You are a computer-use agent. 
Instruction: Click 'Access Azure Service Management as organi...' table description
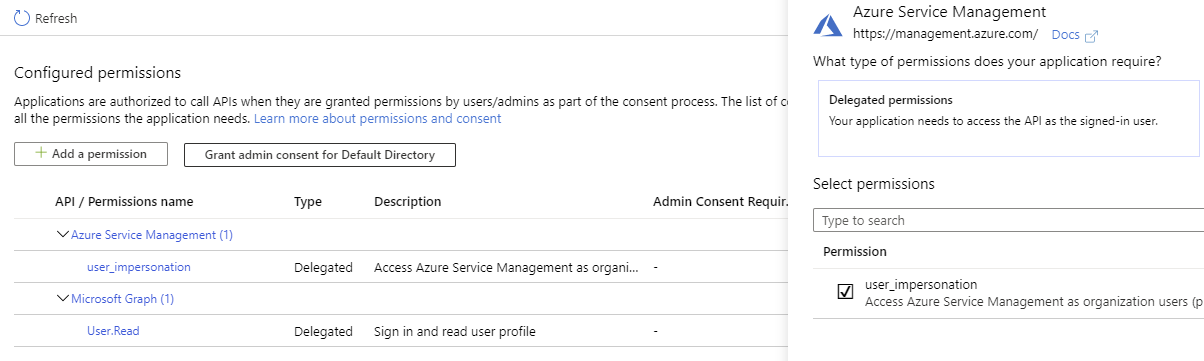tap(506, 267)
